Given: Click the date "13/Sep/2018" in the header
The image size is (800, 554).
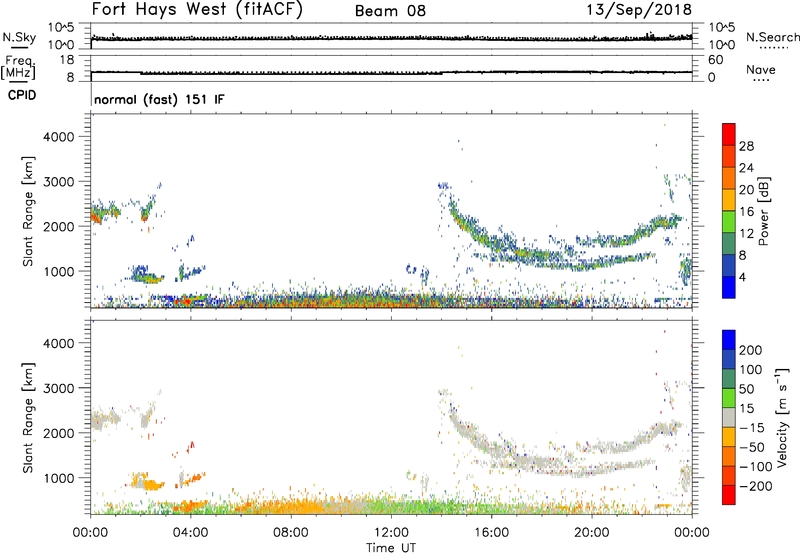Looking at the screenshot, I should (x=639, y=10).
